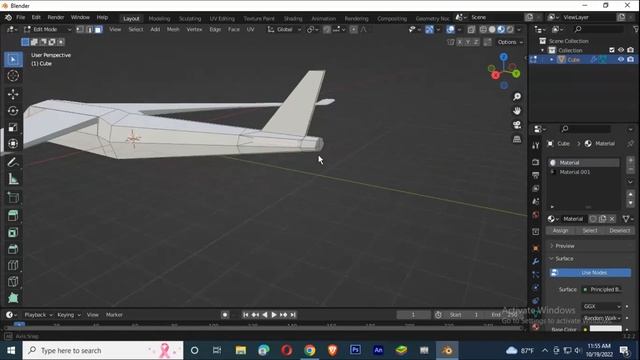Enable face select mode
The height and width of the screenshot is (360, 640).
point(98,29)
